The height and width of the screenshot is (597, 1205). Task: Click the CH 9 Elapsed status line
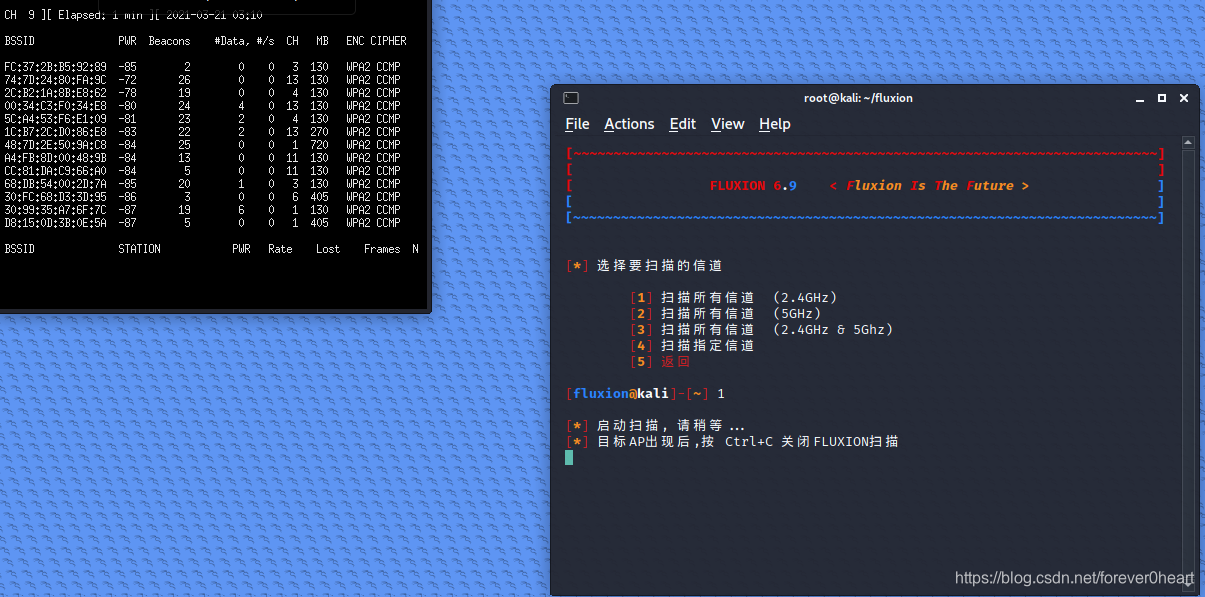pyautogui.click(x=133, y=15)
